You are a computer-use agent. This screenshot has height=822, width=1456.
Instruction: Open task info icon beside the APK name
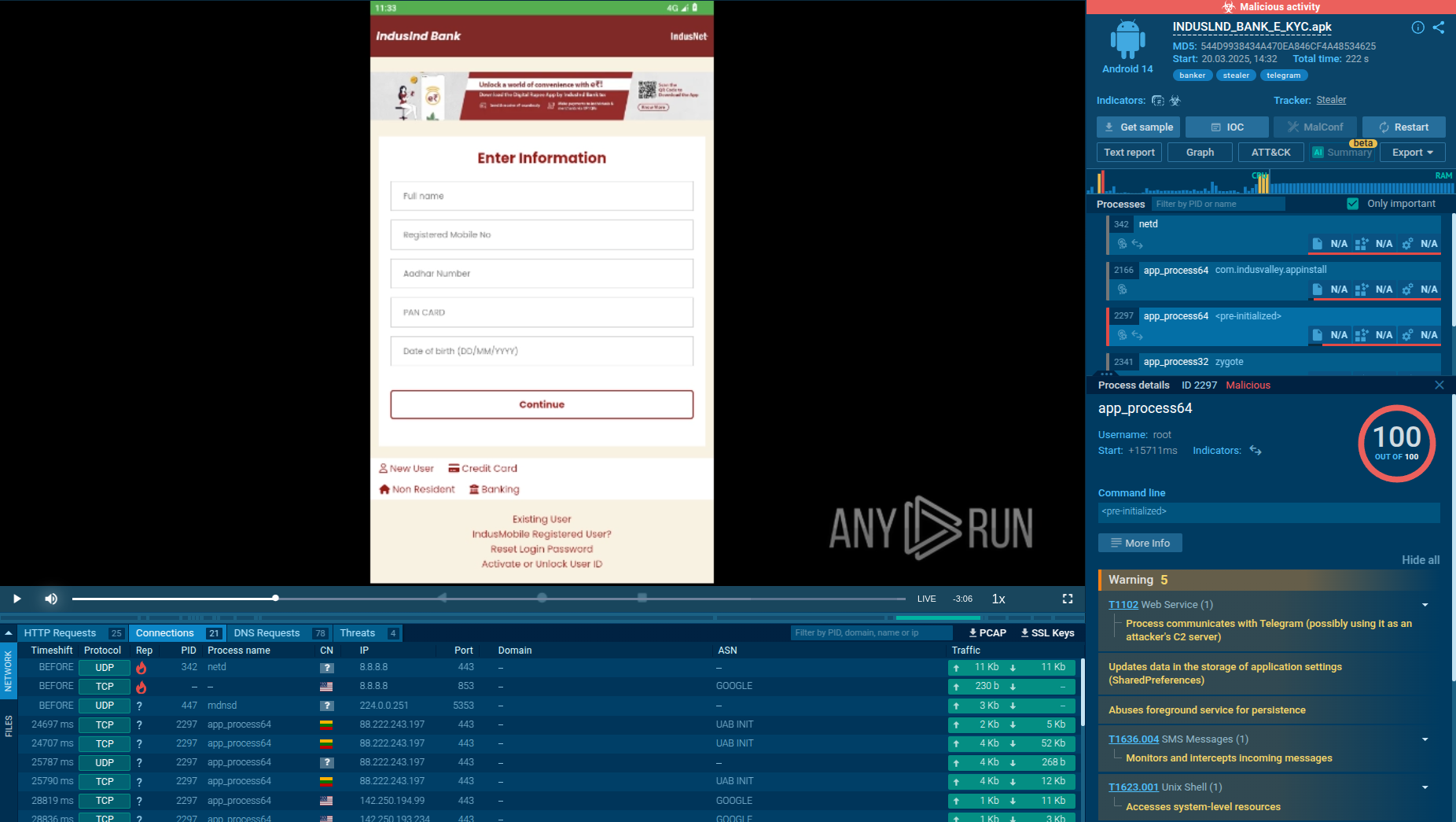click(1417, 28)
